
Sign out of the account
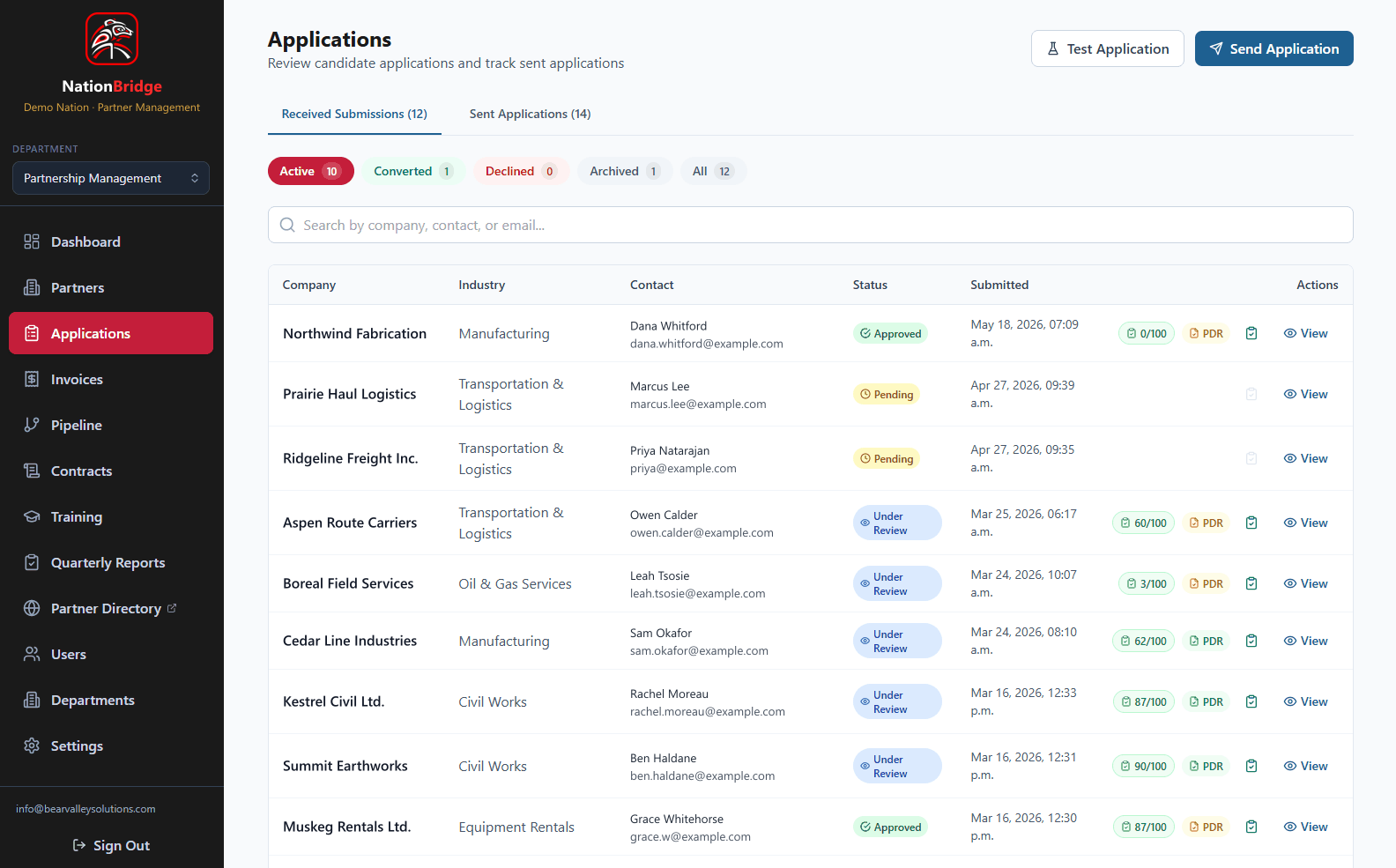[111, 845]
